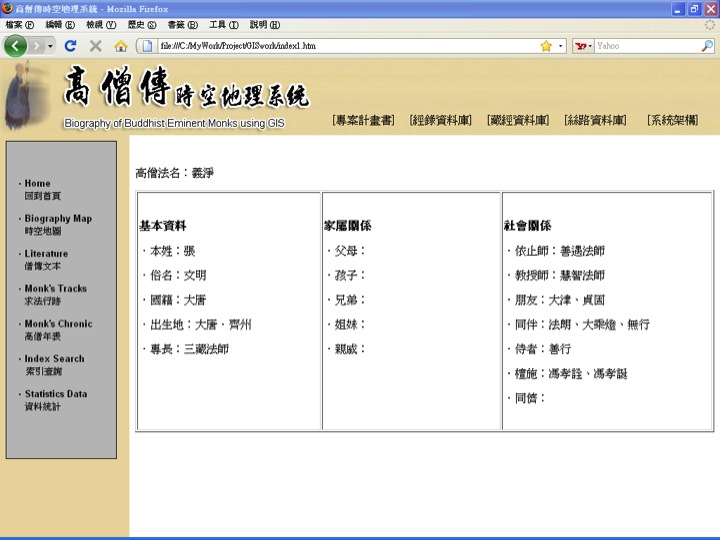Open the [藏經資料庫] link
Viewport: 720px width, 540px height.
coord(518,120)
